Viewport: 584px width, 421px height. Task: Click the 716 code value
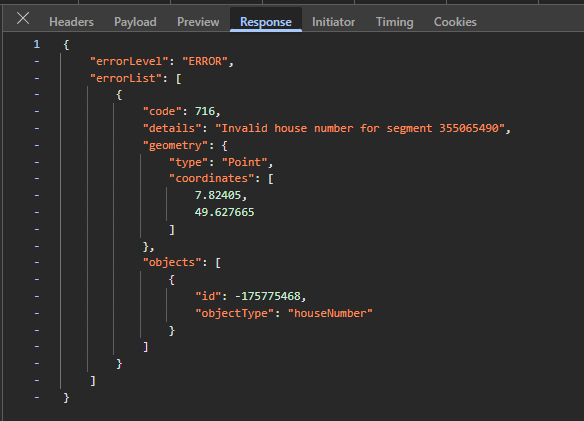point(205,111)
